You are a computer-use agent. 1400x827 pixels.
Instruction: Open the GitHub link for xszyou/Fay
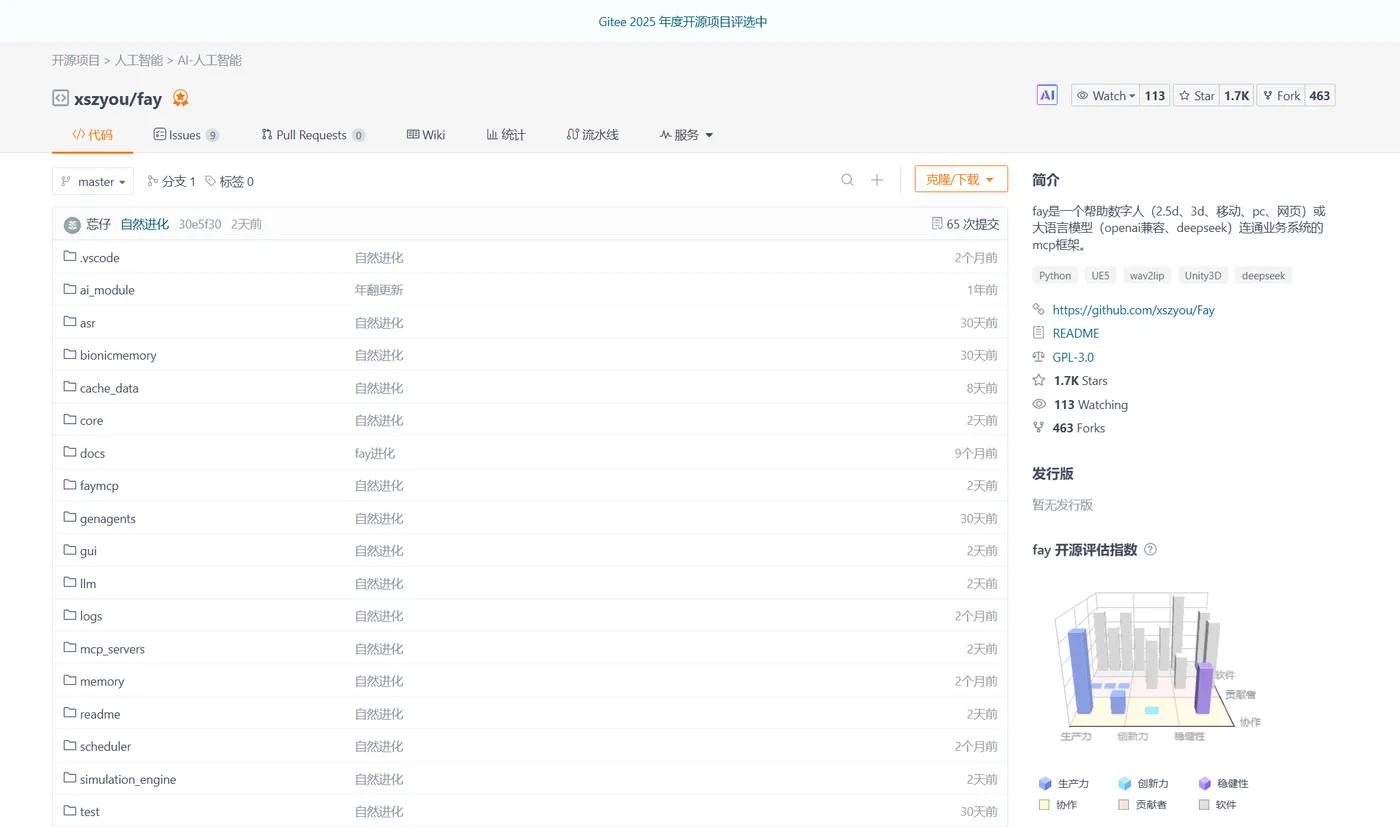(x=1133, y=310)
